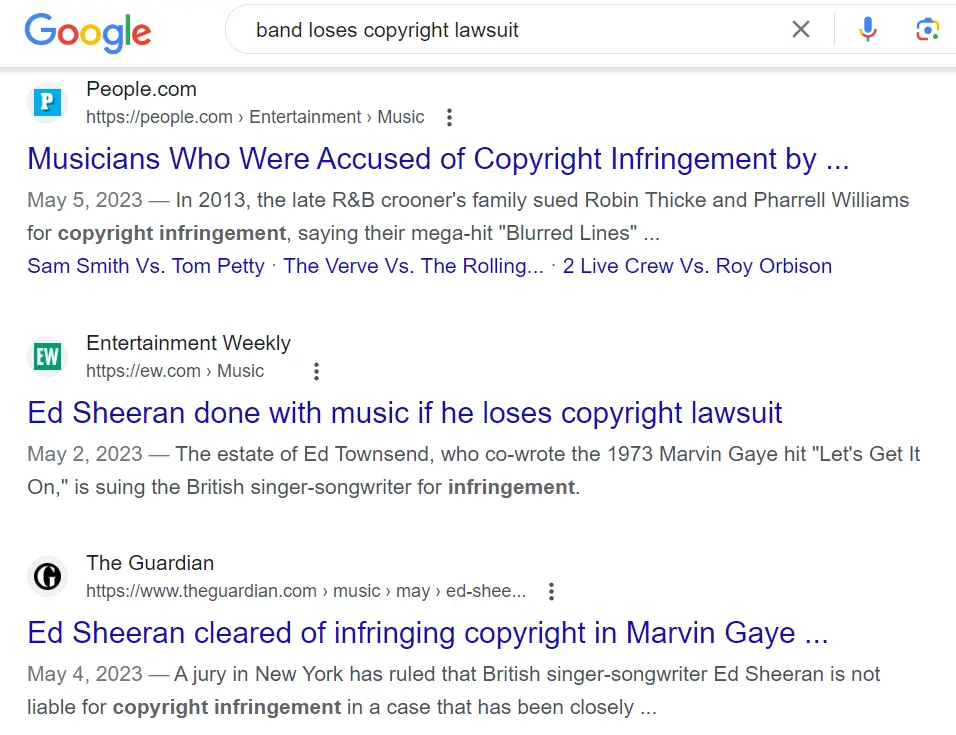
Task: Click in the search box field
Action: (x=500, y=30)
